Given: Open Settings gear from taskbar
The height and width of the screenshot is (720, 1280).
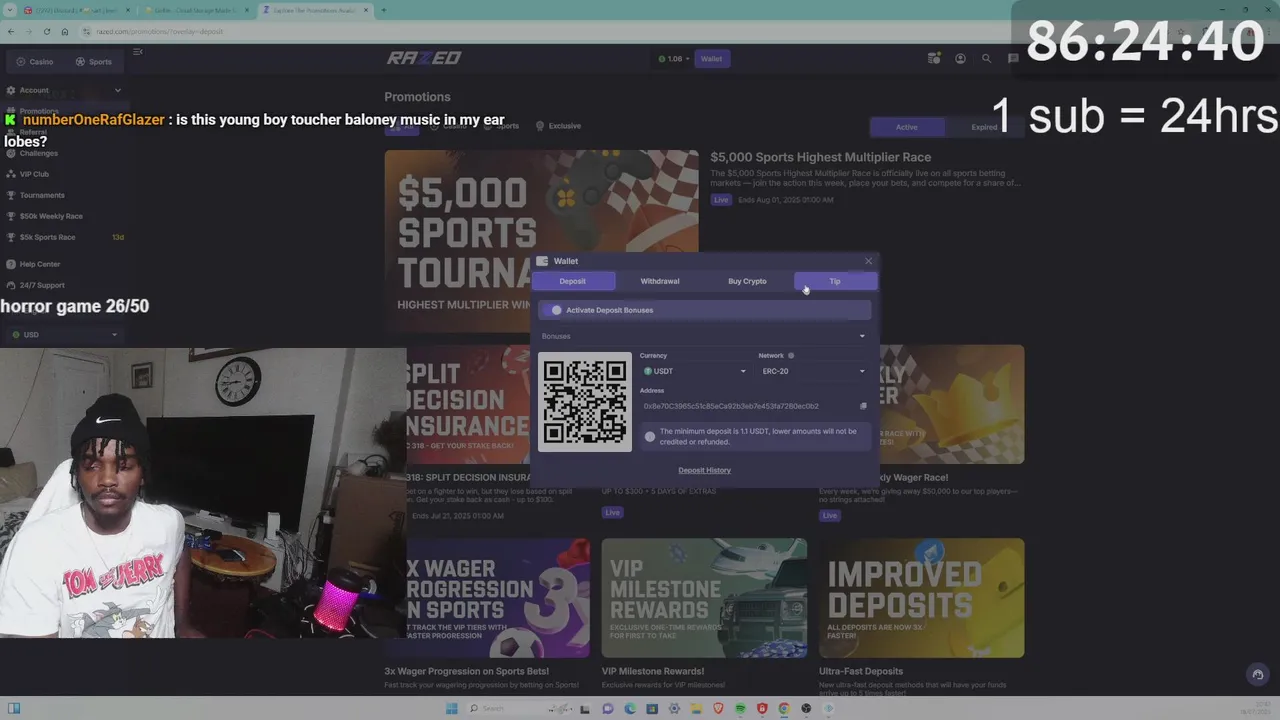Looking at the screenshot, I should point(674,709).
